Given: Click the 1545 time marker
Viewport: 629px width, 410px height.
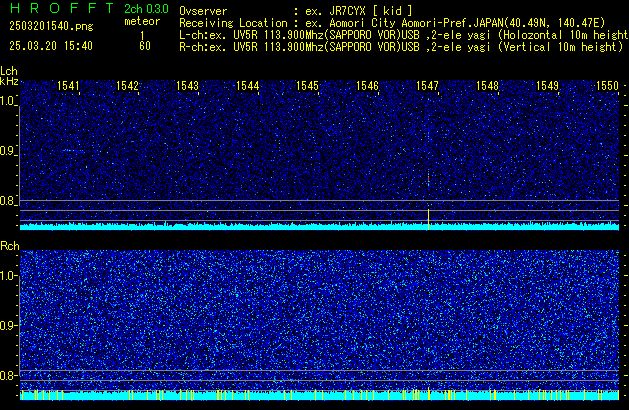Looking at the screenshot, I should click(307, 86).
